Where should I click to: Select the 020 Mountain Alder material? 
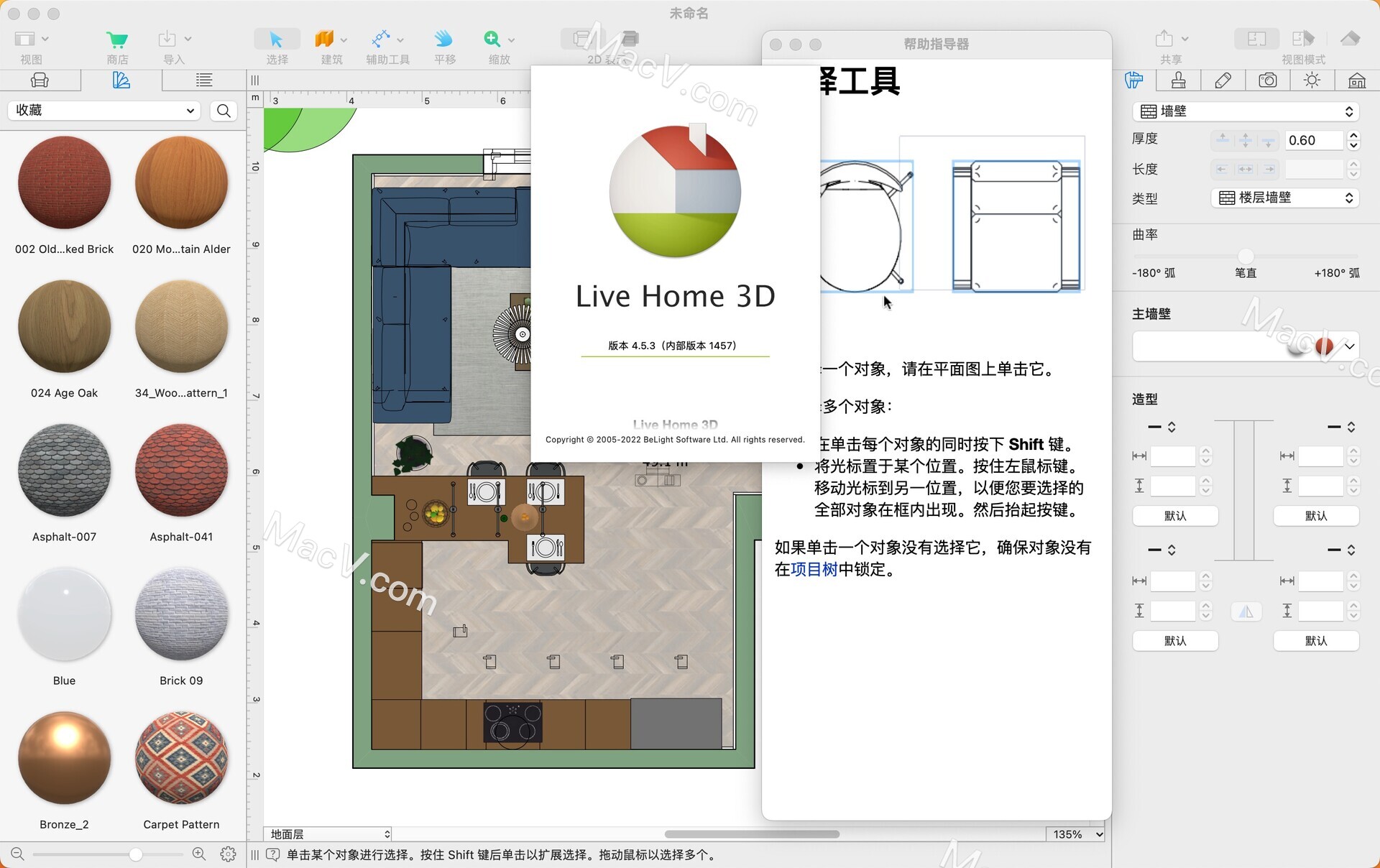pyautogui.click(x=181, y=183)
